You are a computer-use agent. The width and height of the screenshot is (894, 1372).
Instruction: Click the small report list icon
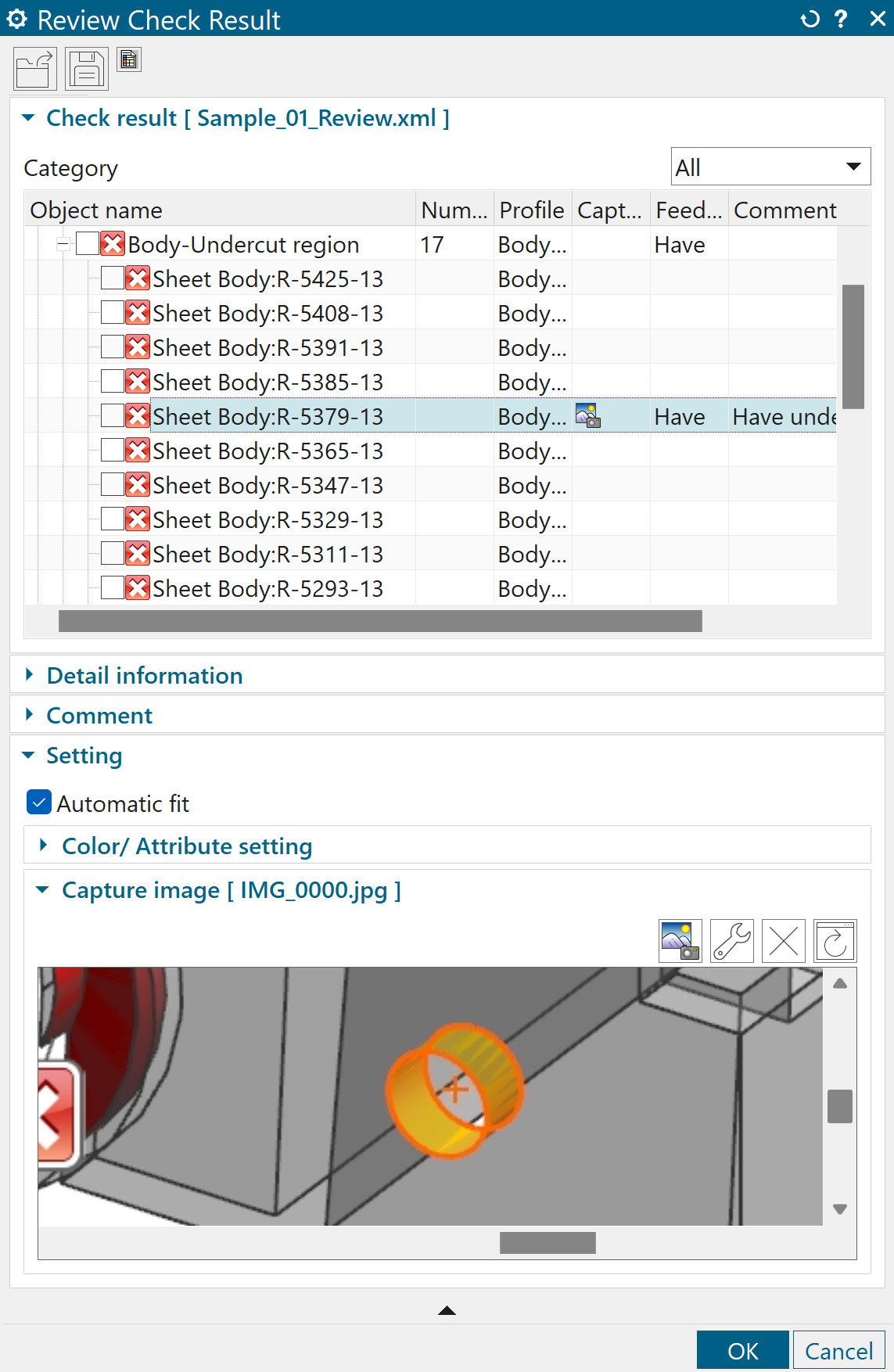pyautogui.click(x=129, y=59)
